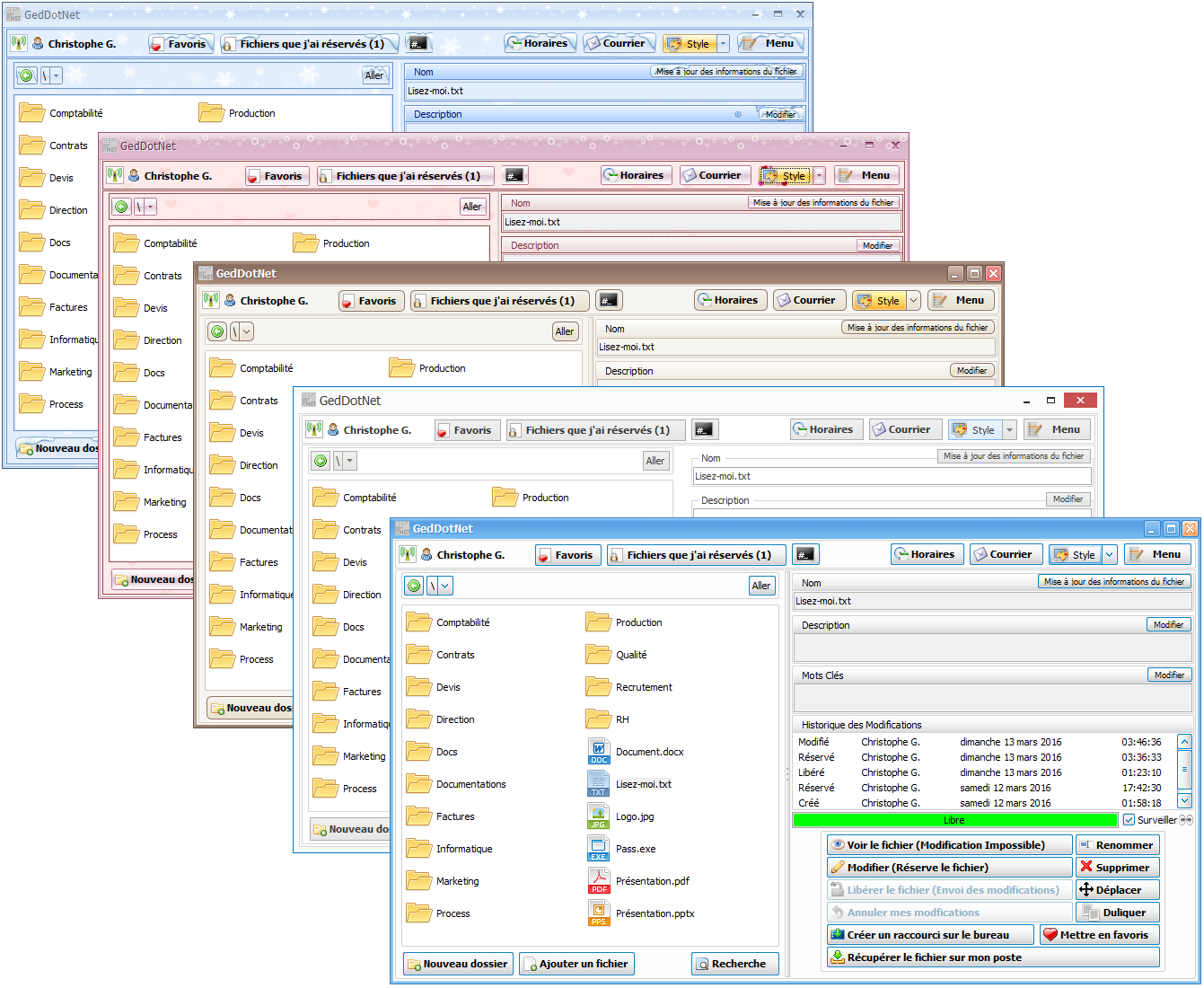Click green back arrow in the brown window
Viewport: 1204px width, 988px height.
(217, 331)
